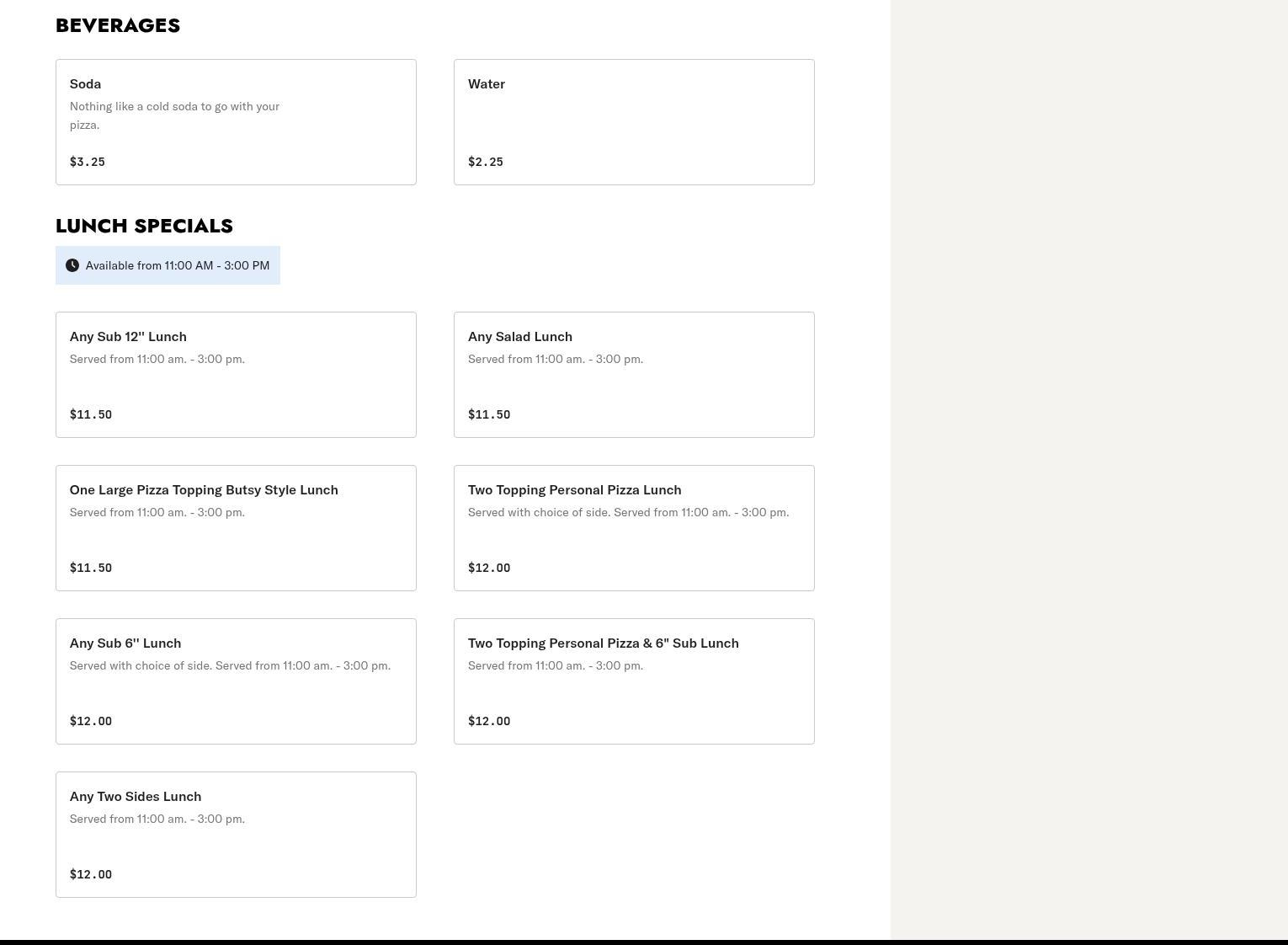Click the Lunch Specials section heading
The width and height of the screenshot is (1288, 945).
point(144,226)
